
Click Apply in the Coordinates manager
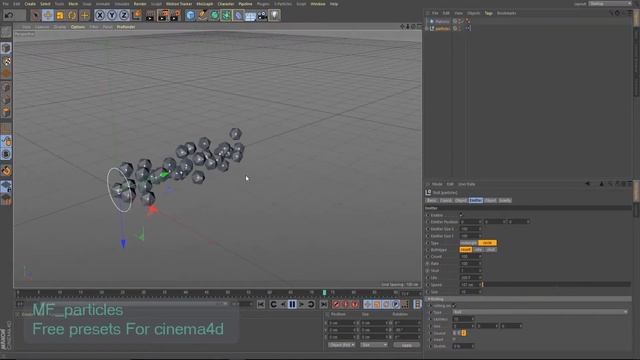pyautogui.click(x=407, y=345)
